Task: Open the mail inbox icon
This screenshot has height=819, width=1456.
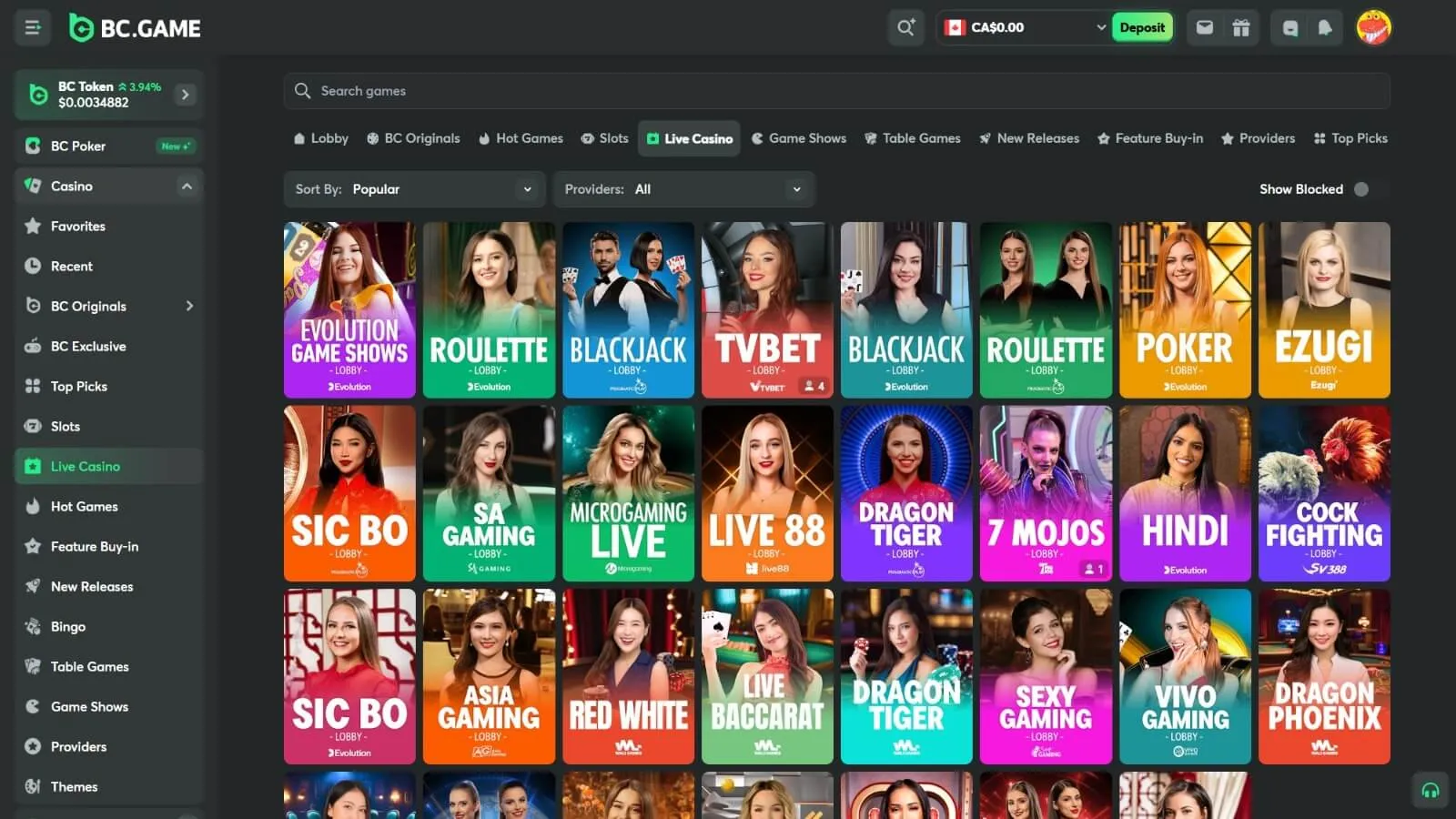Action: click(x=1204, y=27)
